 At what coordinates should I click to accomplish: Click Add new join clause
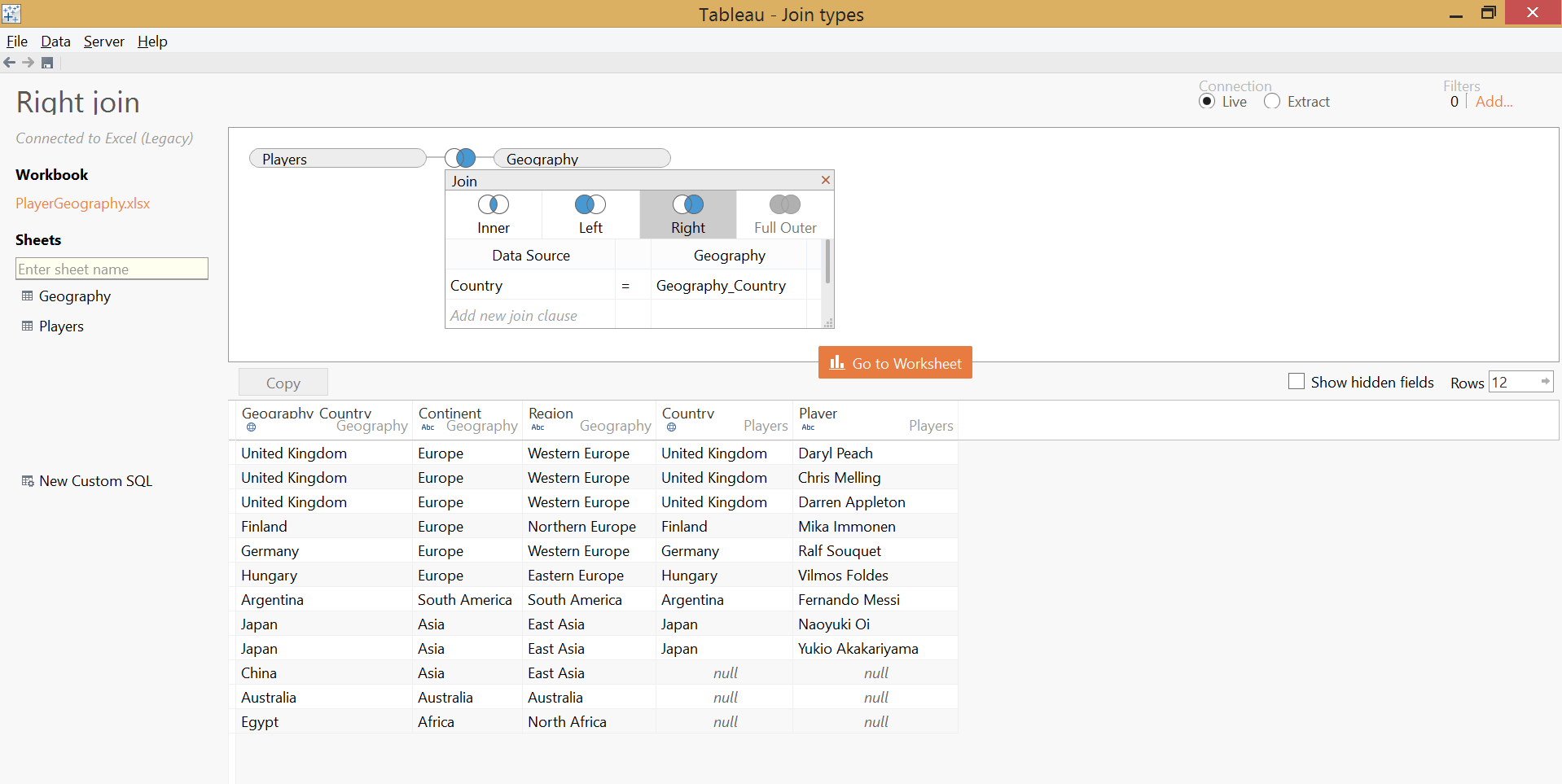click(514, 315)
